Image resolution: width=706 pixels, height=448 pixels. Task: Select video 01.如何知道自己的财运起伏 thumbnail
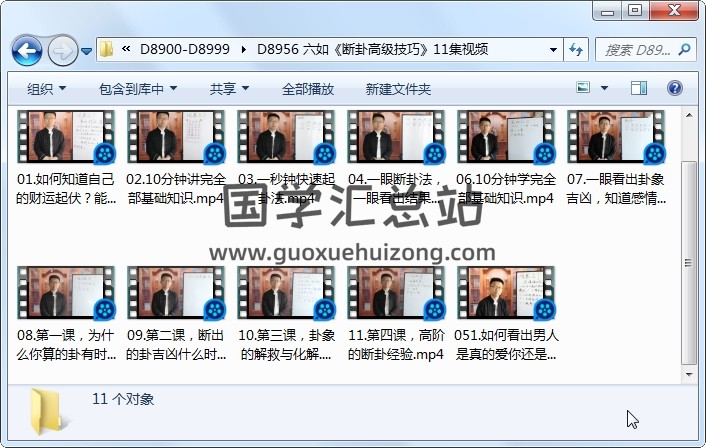pos(66,137)
